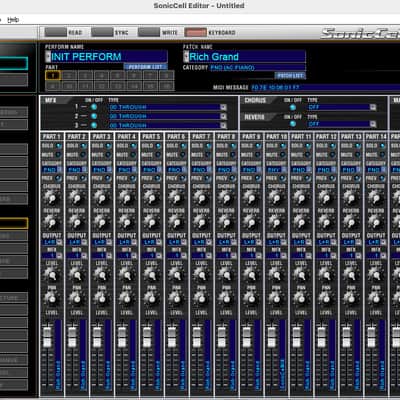Screen dimensions: 400x400
Task: Select part button 16 in PART grid
Action: (166, 86)
